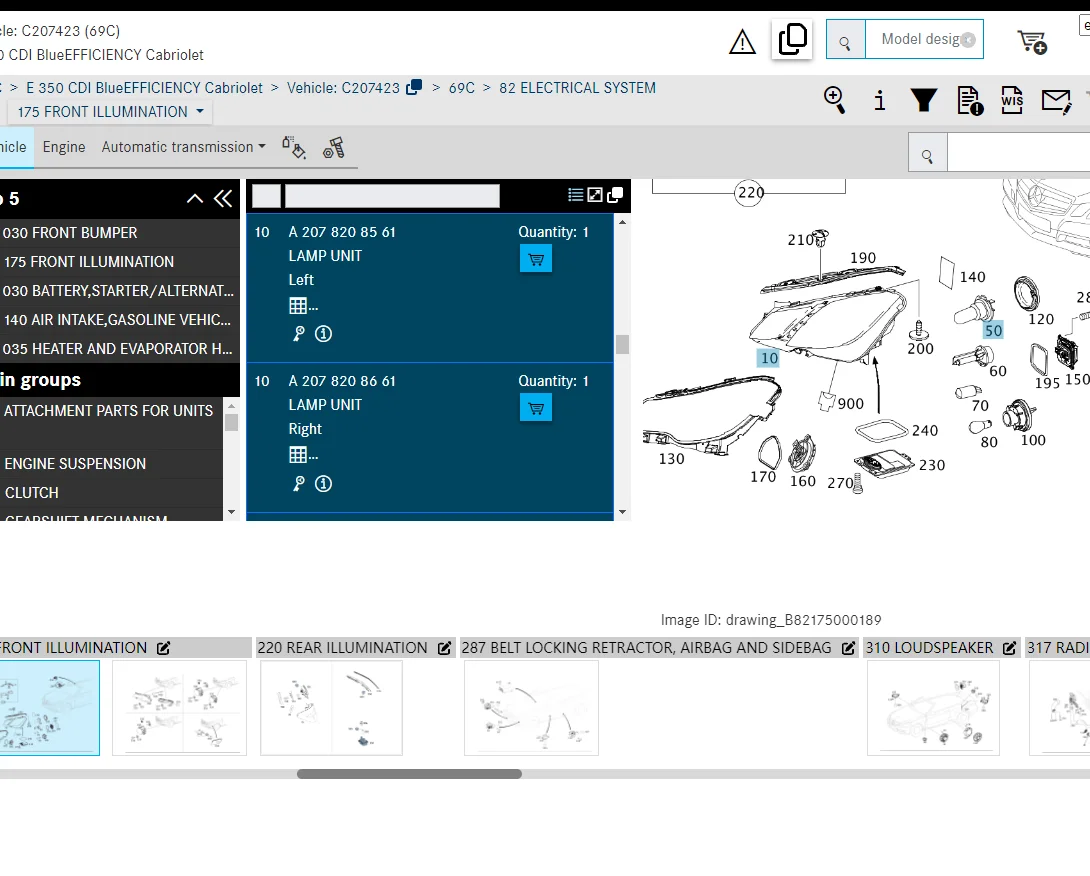Image resolution: width=1090 pixels, height=876 pixels.
Task: Select 030 BATTERY,STARTER/ALTERNAT... entry
Action: (x=120, y=291)
